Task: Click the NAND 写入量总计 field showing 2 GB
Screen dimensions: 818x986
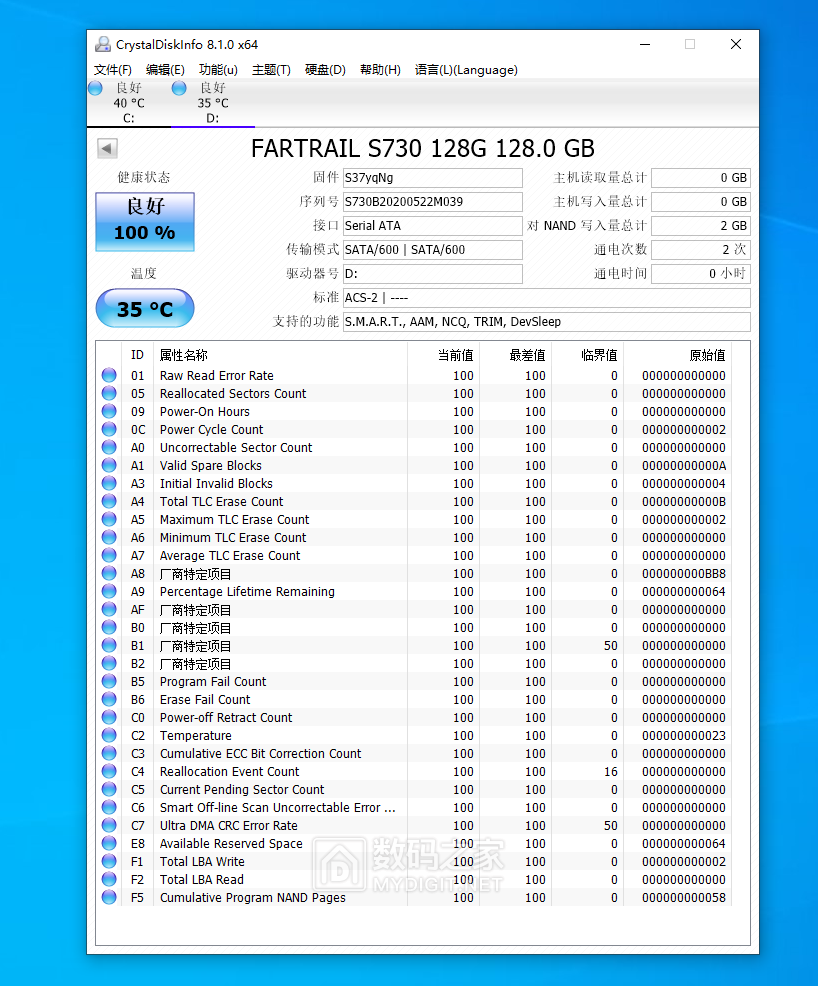Action: tap(701, 226)
